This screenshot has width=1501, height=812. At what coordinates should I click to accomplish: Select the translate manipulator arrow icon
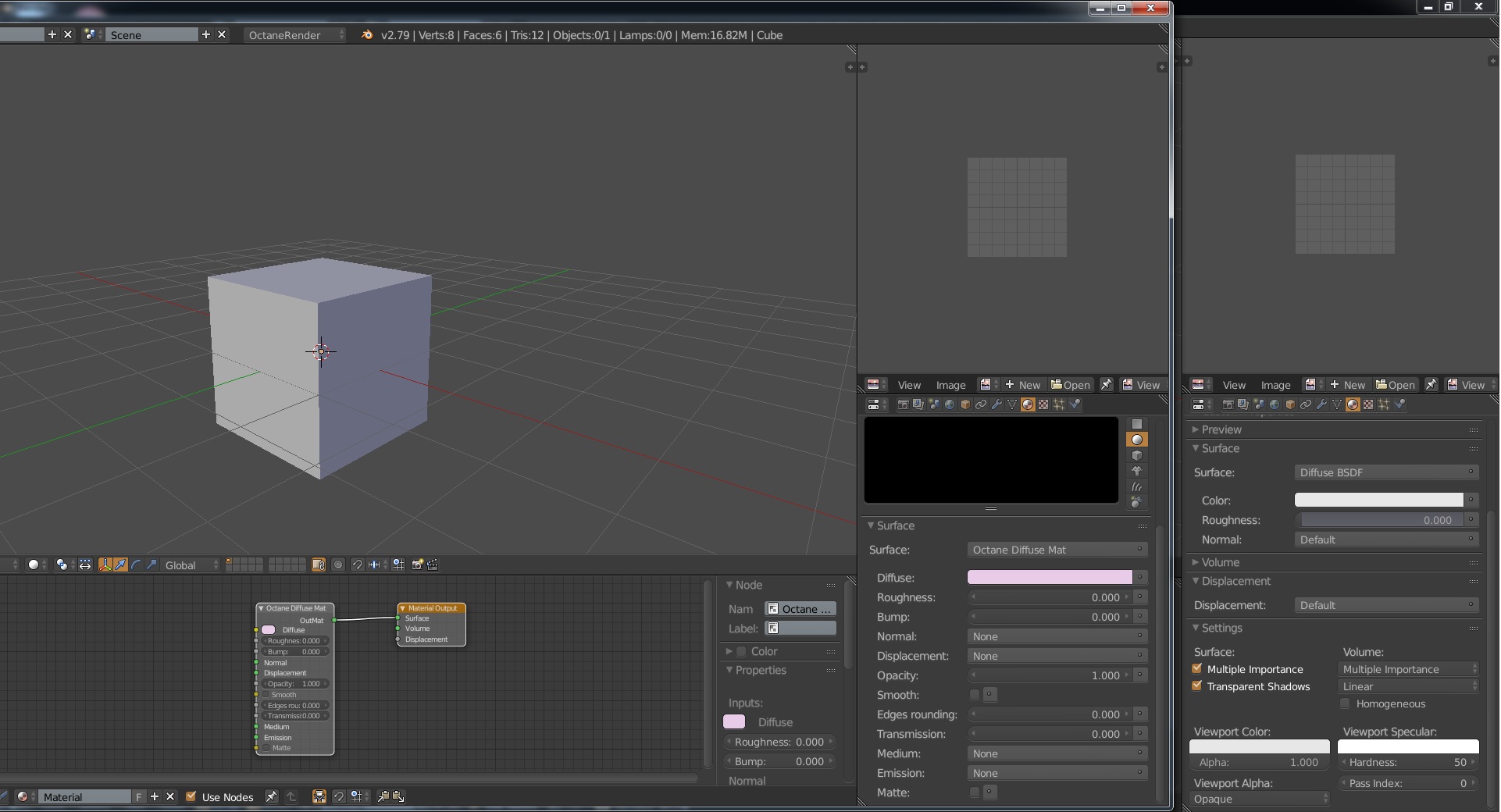[x=120, y=564]
